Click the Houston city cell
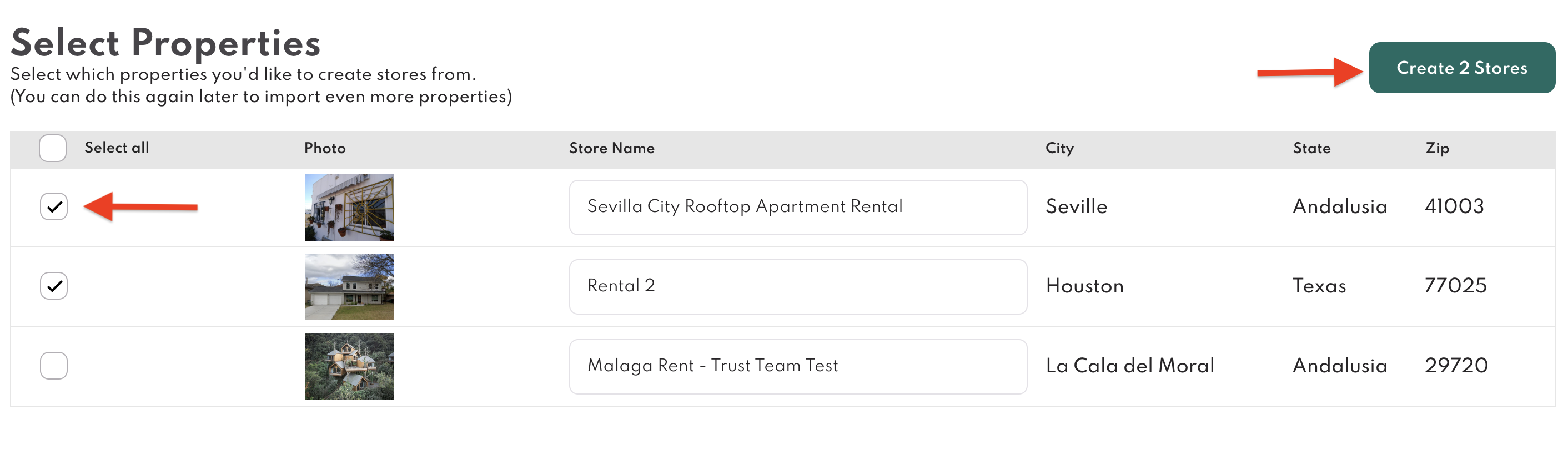Image resolution: width=1568 pixels, height=475 pixels. point(1084,286)
